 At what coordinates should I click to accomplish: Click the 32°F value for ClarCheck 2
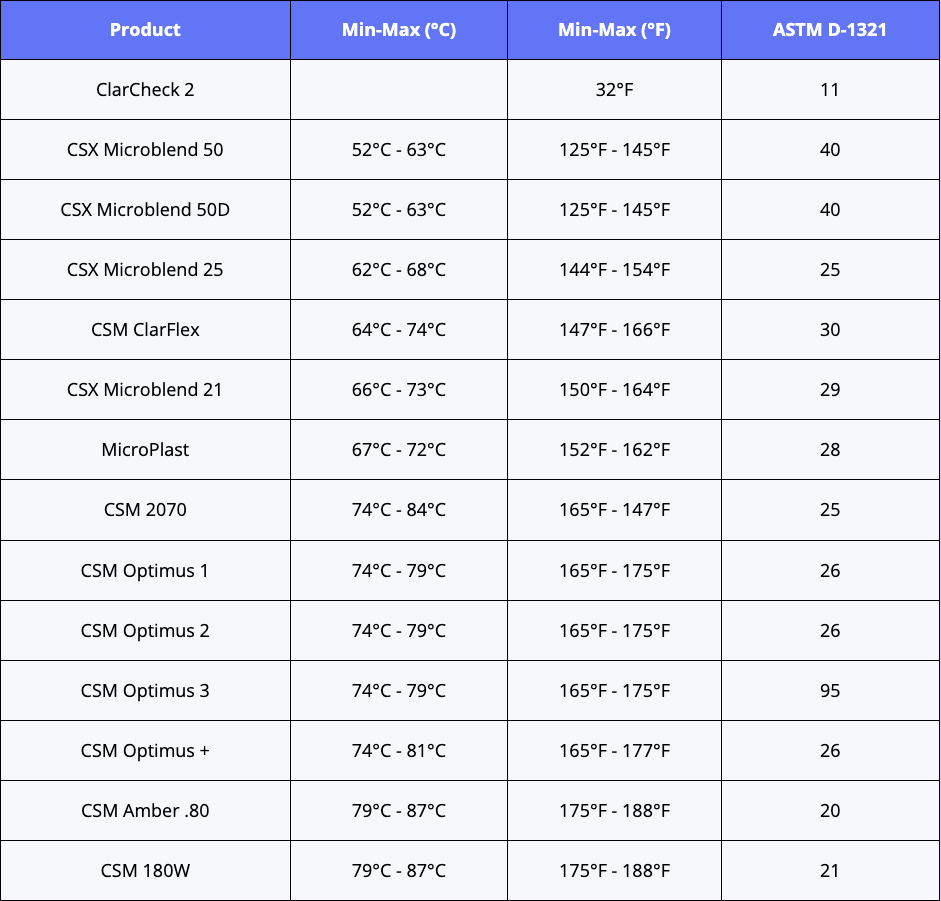click(x=614, y=90)
